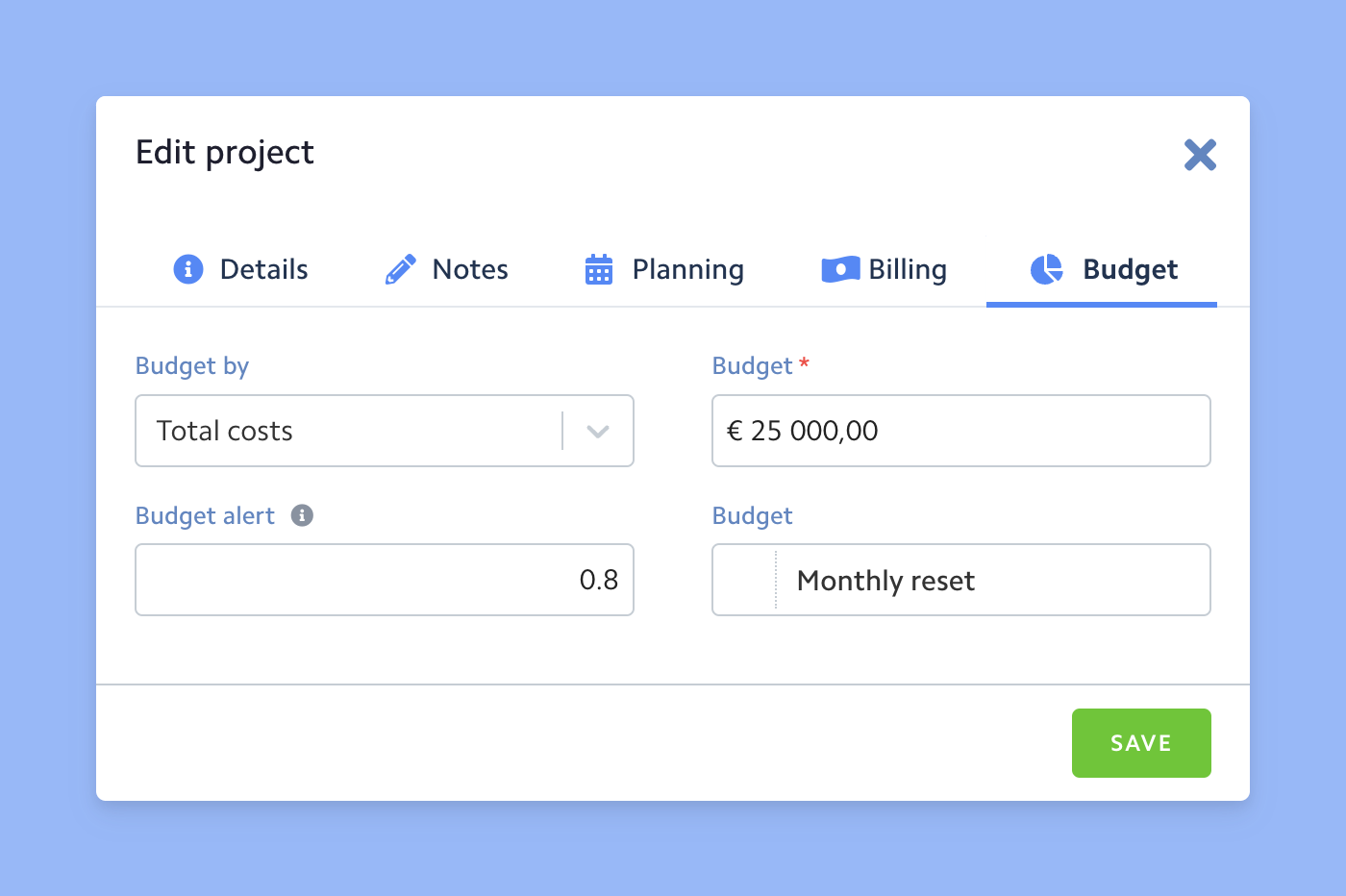Toggle the Monthly reset checkbox
1346x896 pixels.
click(x=744, y=580)
